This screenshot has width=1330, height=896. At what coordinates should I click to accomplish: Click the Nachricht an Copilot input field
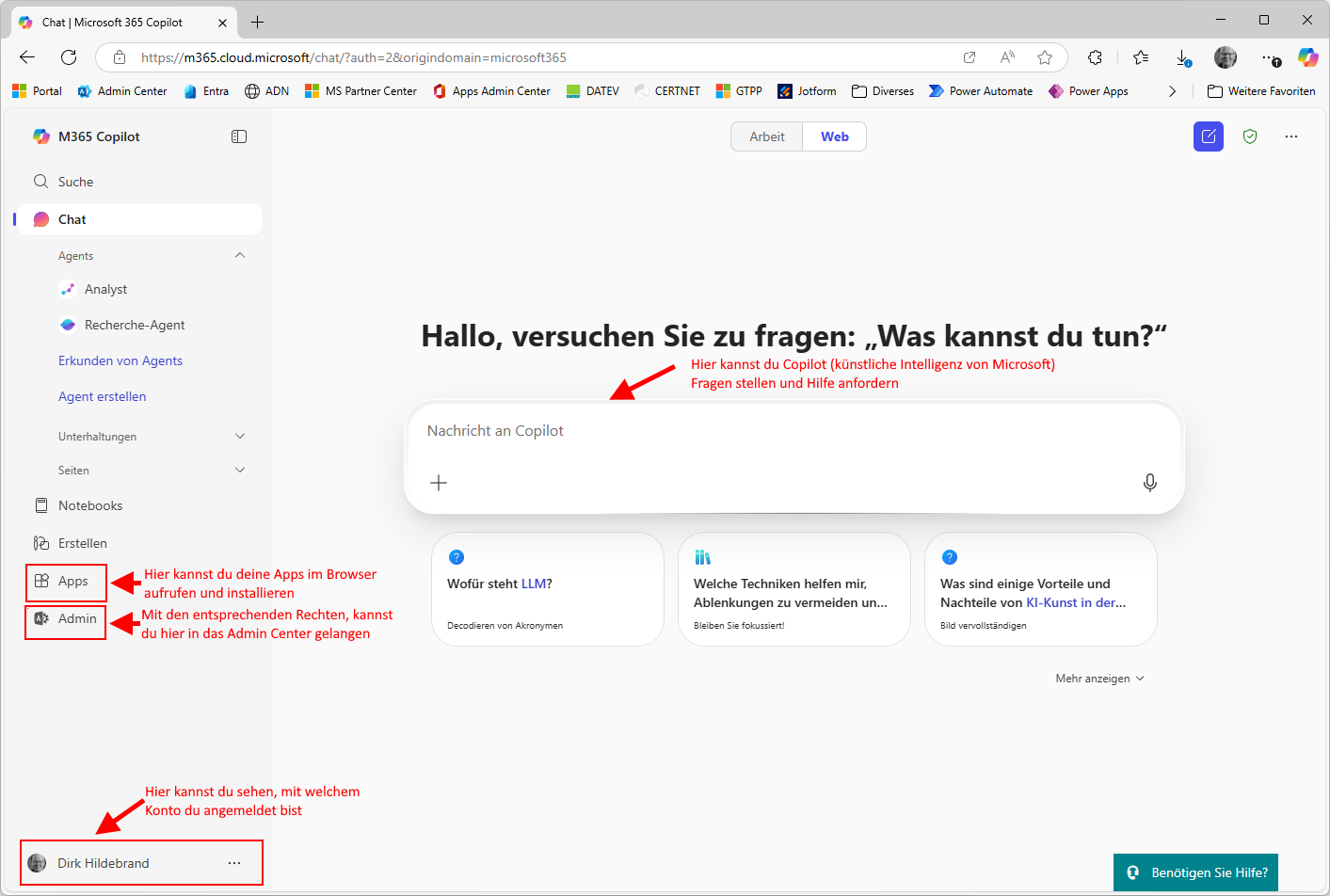[791, 431]
